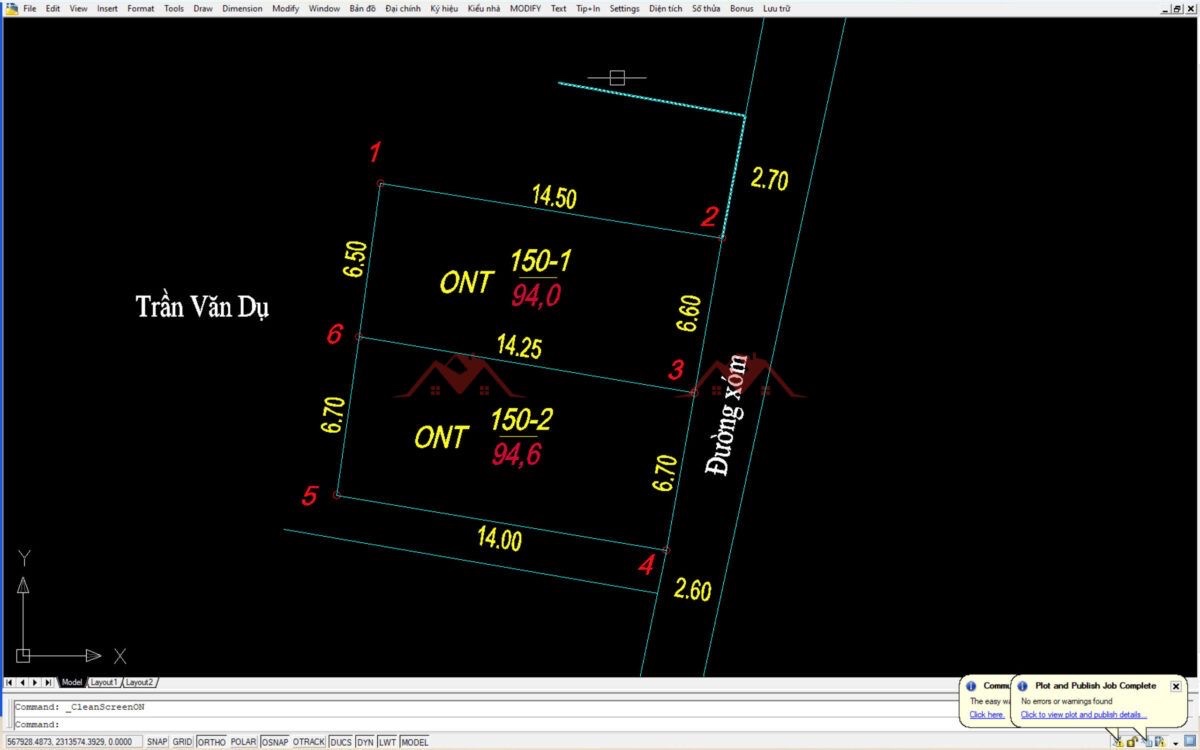Click the communication center warning icon
The image size is (1200, 750).
(1117, 742)
